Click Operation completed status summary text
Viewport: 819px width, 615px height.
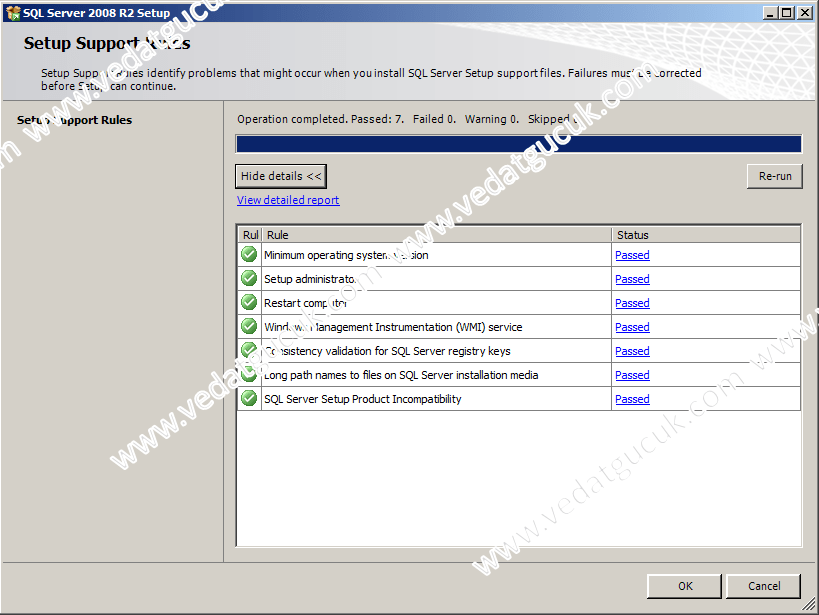pyautogui.click(x=407, y=119)
